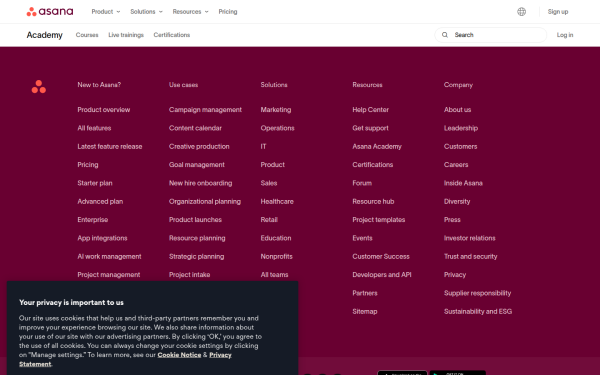Click the Sign up button
This screenshot has height=375, width=600.
(x=558, y=11)
